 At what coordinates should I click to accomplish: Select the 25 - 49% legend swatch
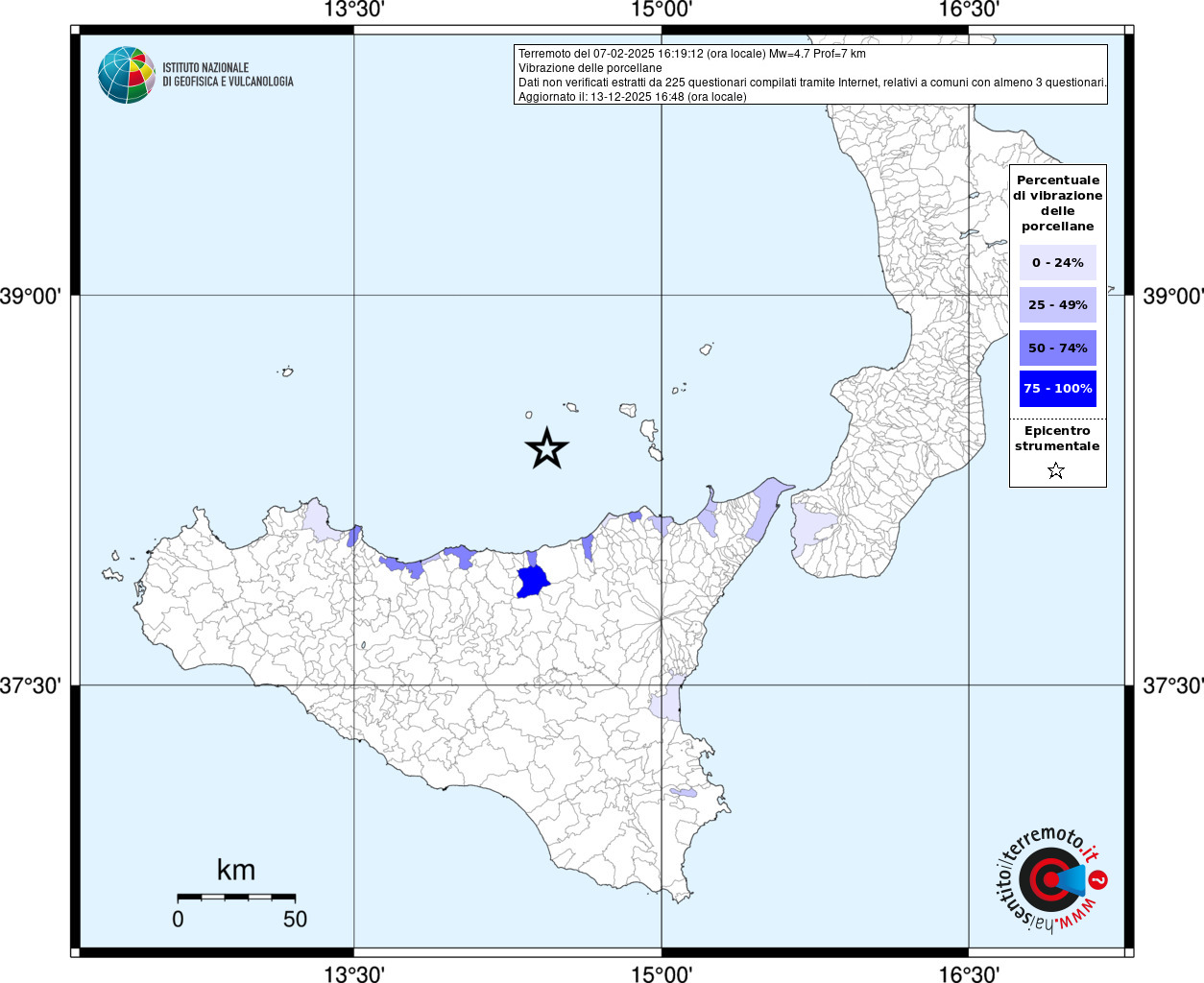point(1058,304)
